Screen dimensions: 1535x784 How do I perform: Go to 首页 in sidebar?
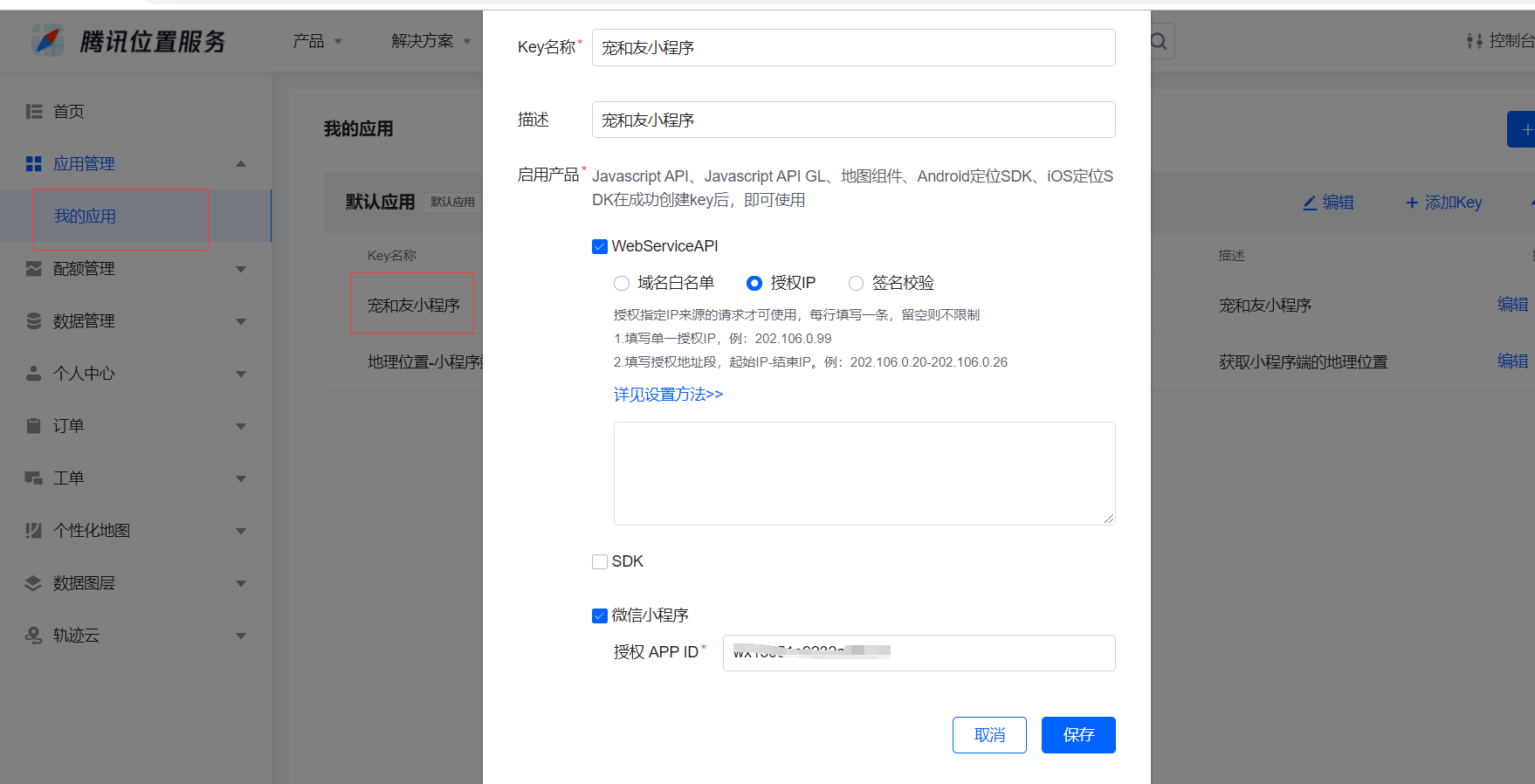(69, 112)
